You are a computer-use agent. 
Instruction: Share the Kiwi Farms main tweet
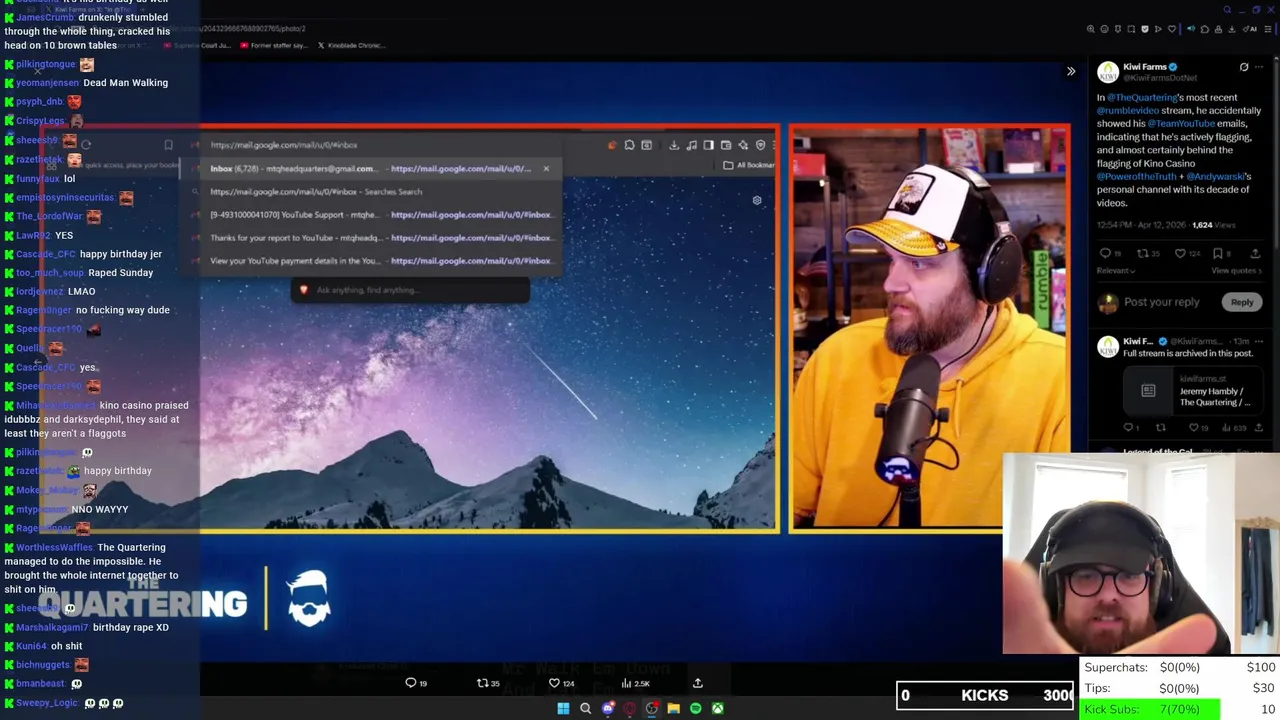(1255, 253)
